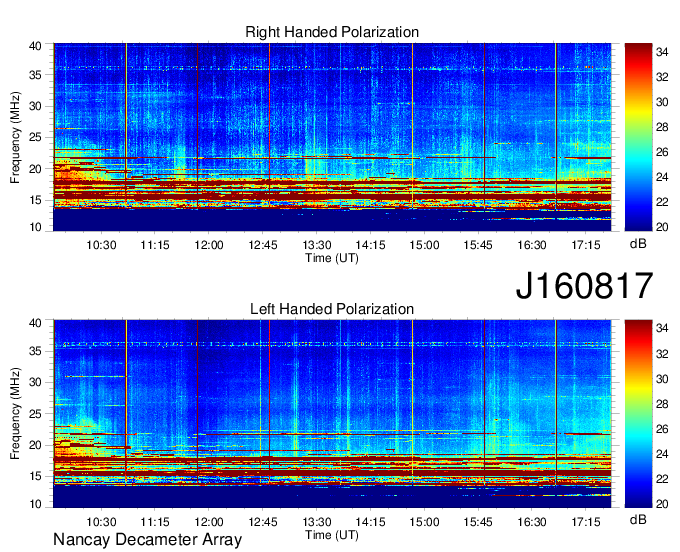Click 30 MHz tick on Right Handed frequency axis
Image resolution: width=680 pixels, height=552 pixels.
click(x=35, y=107)
